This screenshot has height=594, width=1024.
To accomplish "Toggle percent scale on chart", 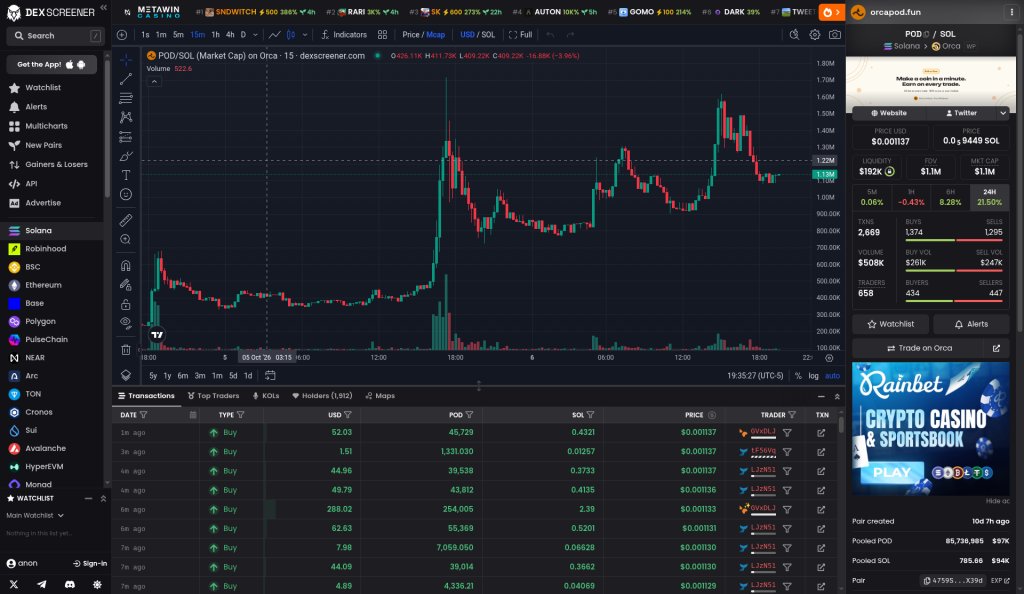I will 798,376.
